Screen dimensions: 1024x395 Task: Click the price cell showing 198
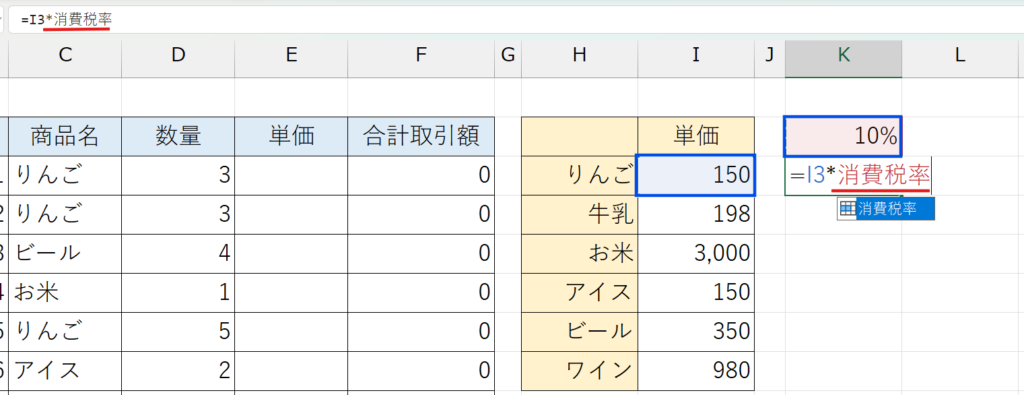click(696, 215)
